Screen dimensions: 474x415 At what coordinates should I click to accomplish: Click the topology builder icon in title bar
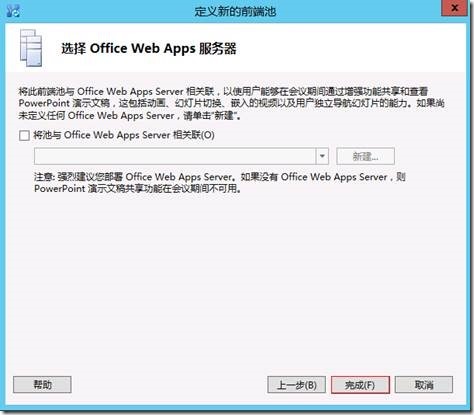click(13, 11)
